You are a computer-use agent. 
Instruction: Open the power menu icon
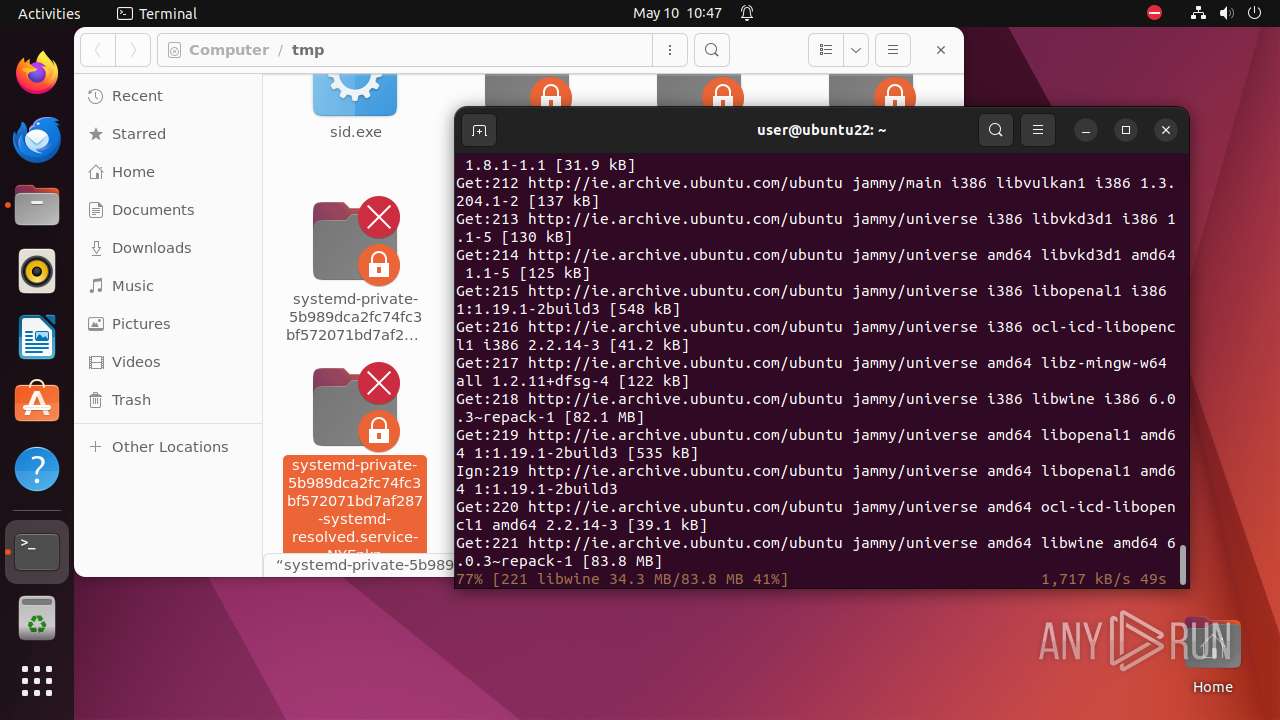click(x=1255, y=13)
